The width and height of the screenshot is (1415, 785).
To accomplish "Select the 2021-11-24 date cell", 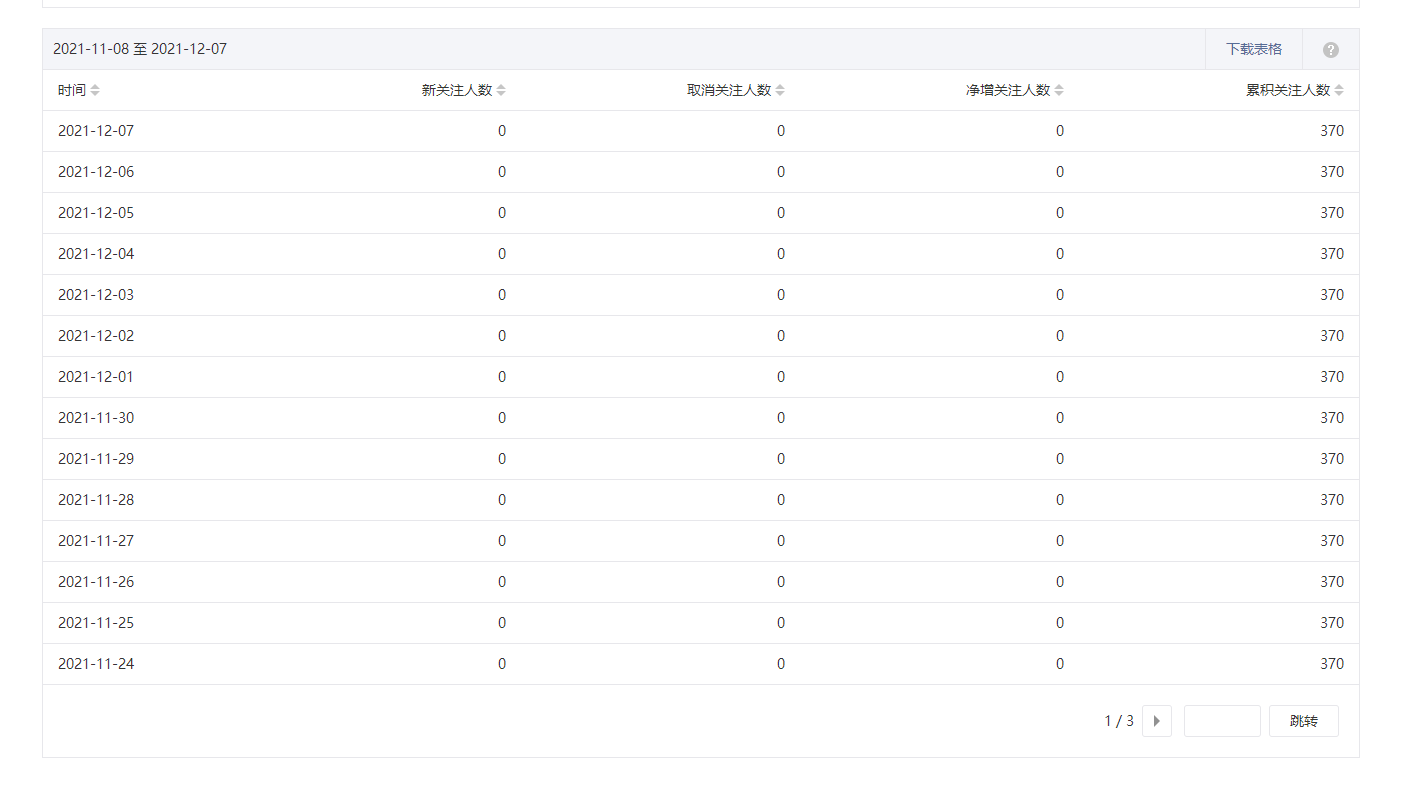I will point(96,664).
